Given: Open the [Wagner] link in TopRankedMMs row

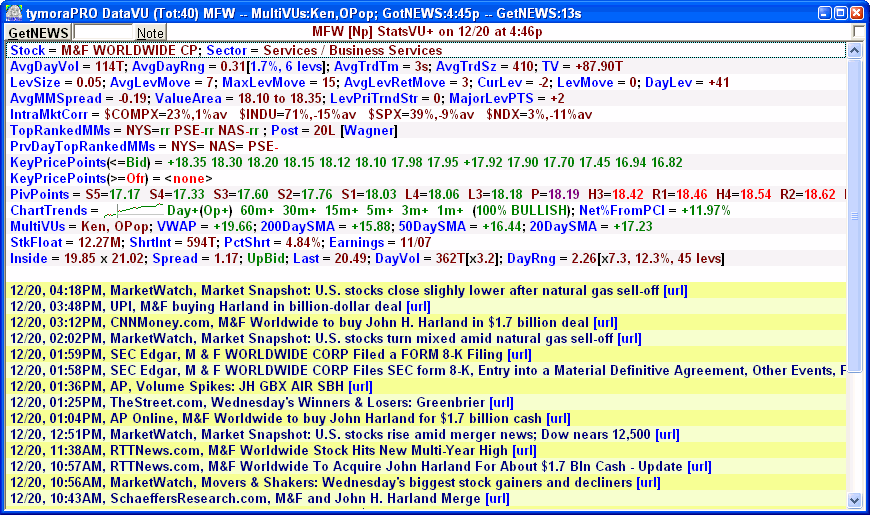Looking at the screenshot, I should coord(369,130).
